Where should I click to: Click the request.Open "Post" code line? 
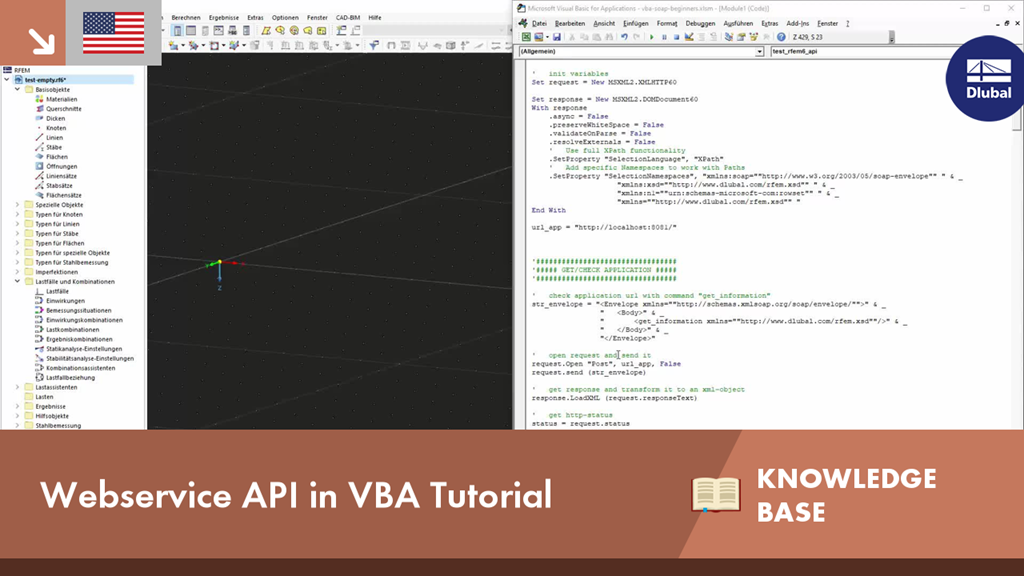606,364
